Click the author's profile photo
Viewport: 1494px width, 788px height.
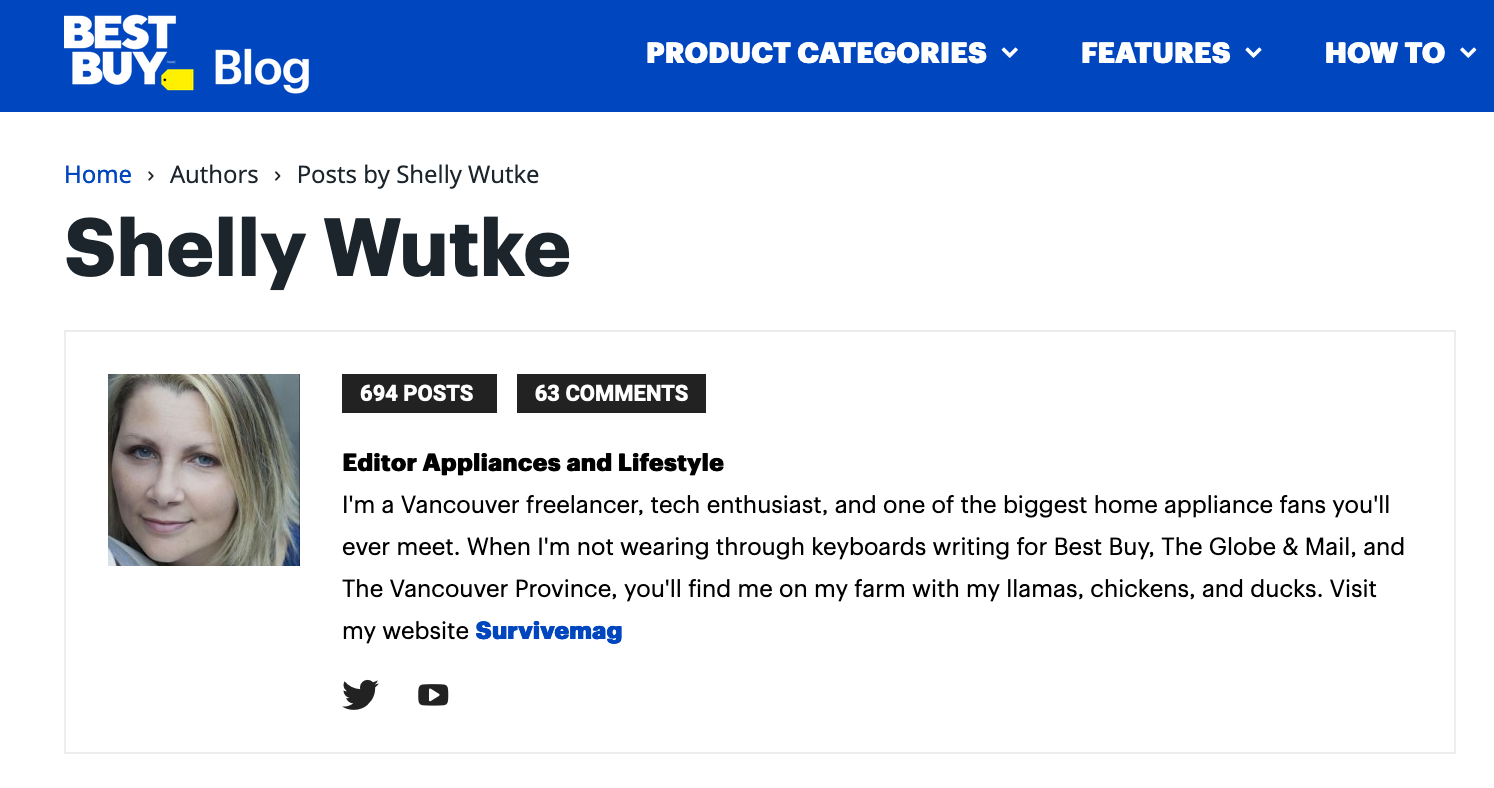point(204,470)
